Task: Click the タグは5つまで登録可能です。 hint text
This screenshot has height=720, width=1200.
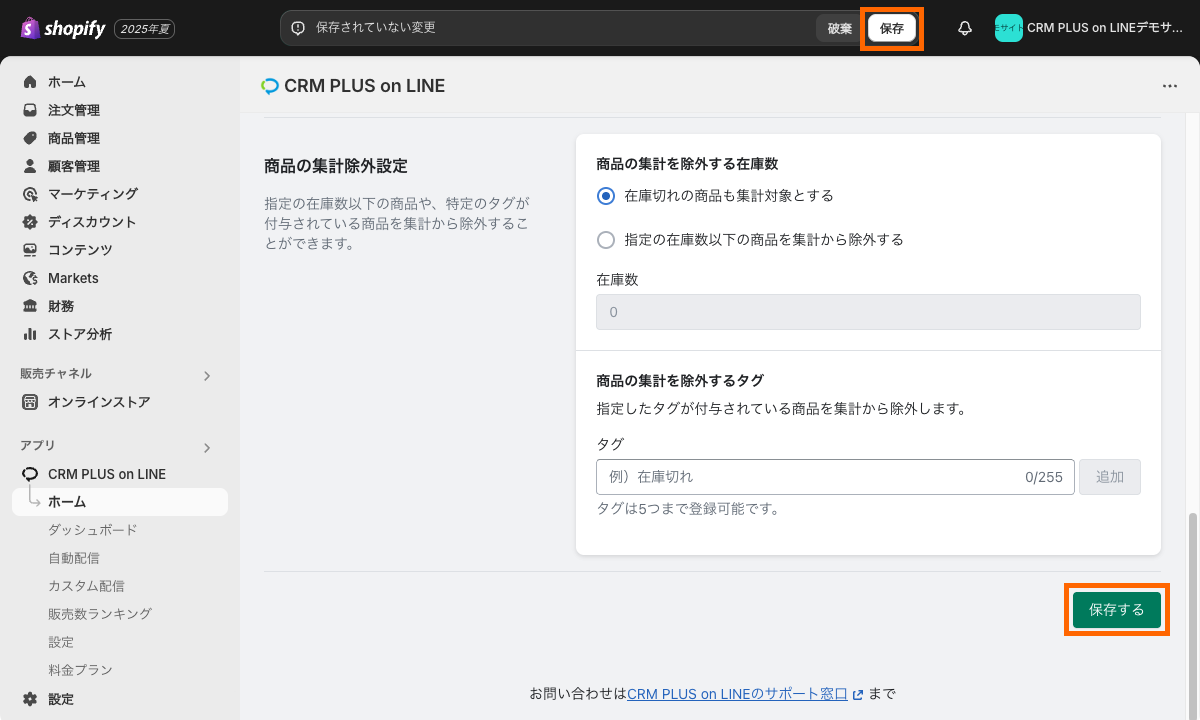Action: [x=687, y=508]
